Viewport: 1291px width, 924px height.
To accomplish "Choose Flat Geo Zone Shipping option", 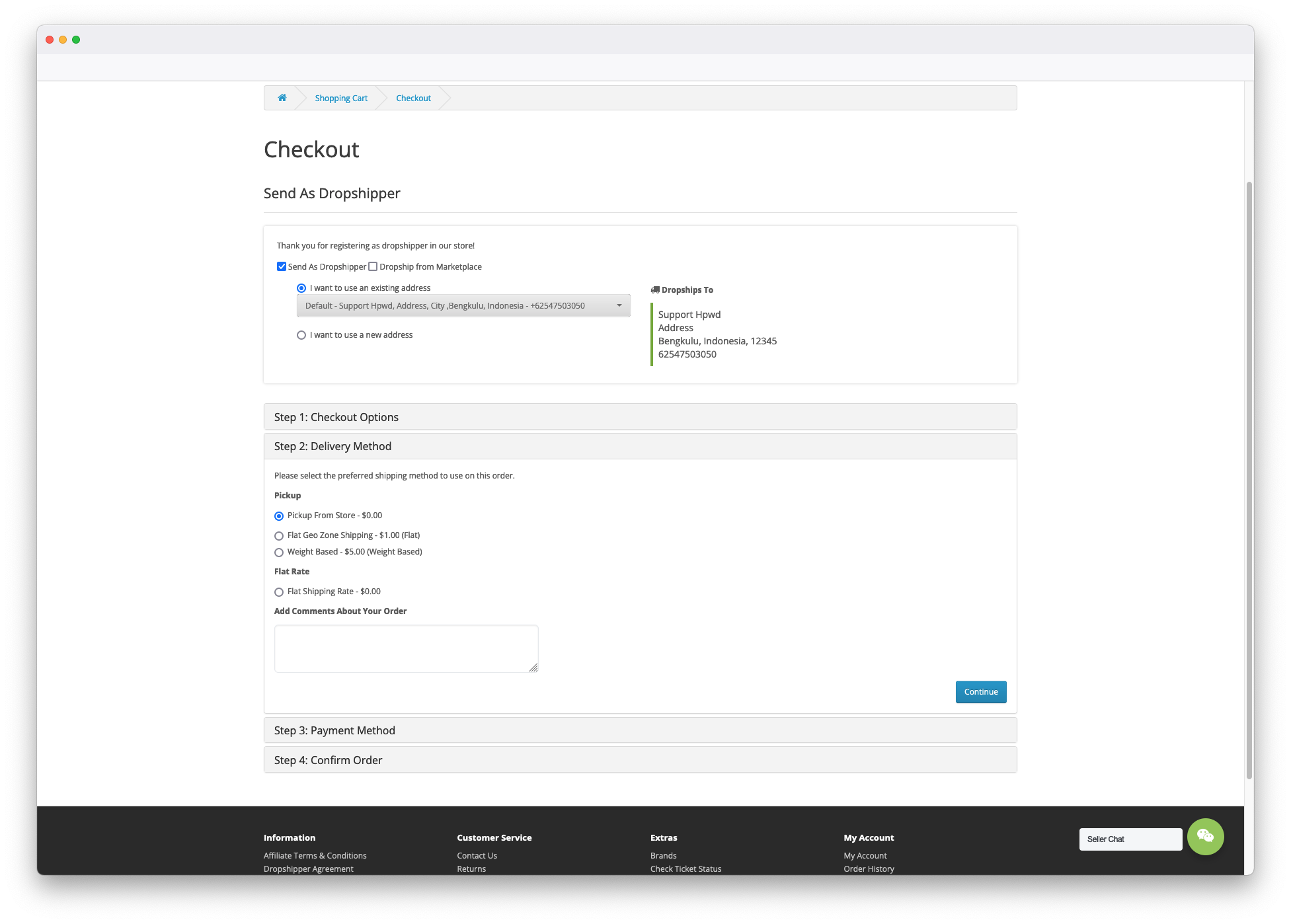I will pos(279,536).
